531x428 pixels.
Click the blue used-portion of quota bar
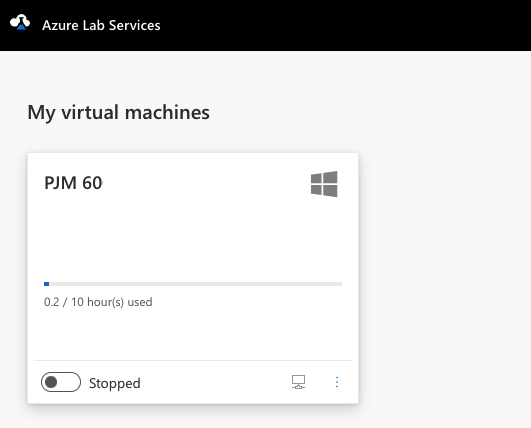[47, 284]
